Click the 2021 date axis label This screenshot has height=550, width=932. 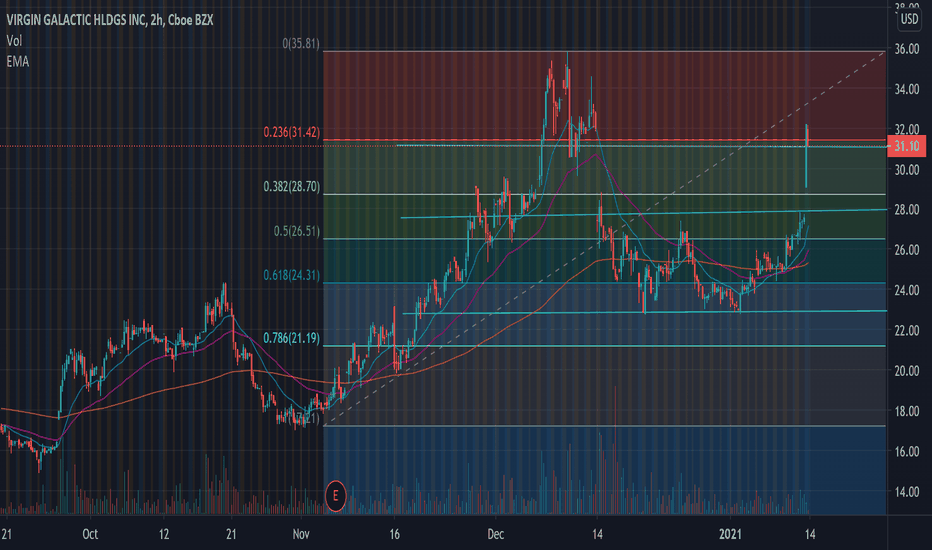[731, 534]
